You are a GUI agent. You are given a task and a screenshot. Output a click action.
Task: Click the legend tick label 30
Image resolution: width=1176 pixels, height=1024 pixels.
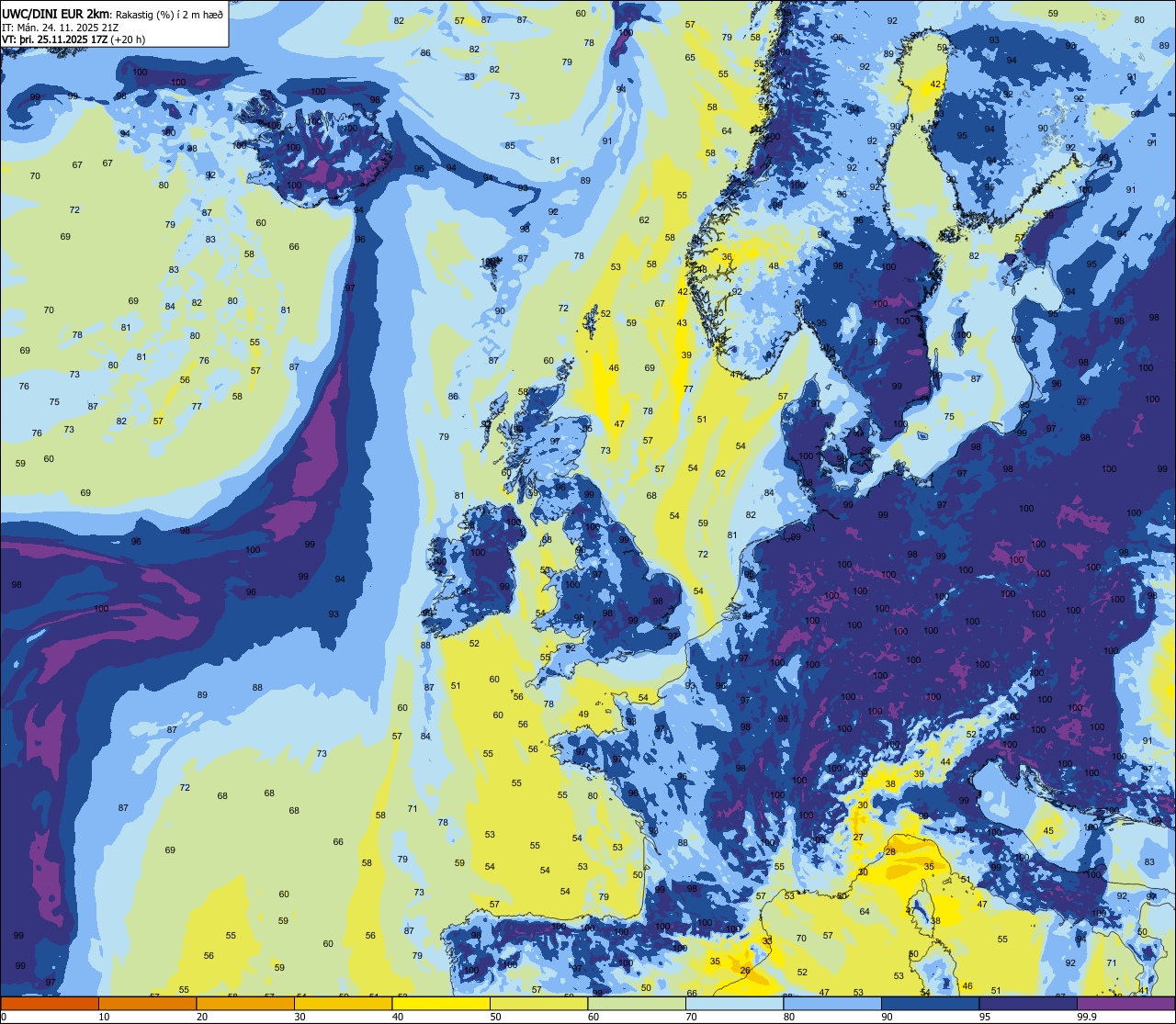[x=300, y=1017]
